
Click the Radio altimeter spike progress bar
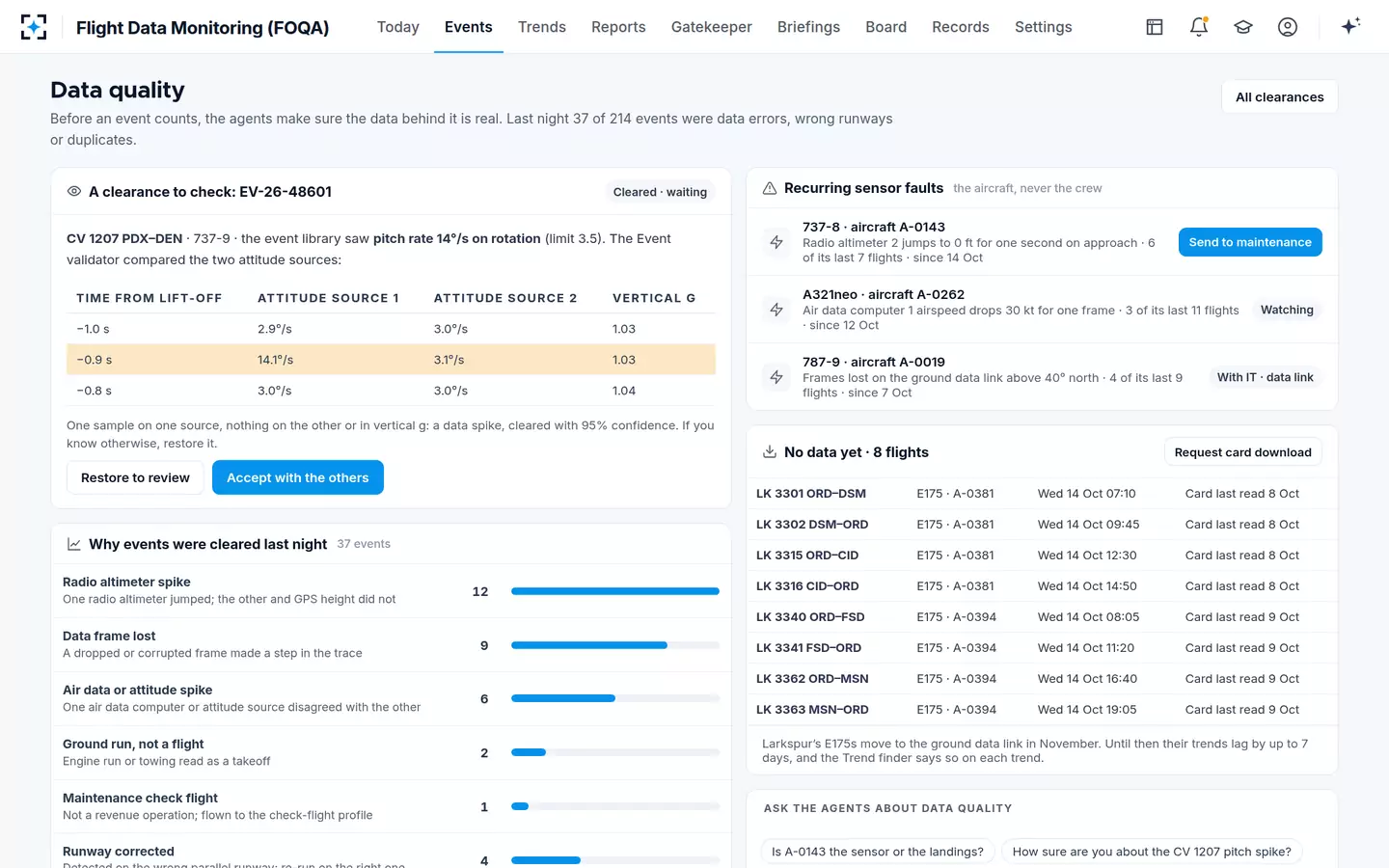click(x=615, y=591)
